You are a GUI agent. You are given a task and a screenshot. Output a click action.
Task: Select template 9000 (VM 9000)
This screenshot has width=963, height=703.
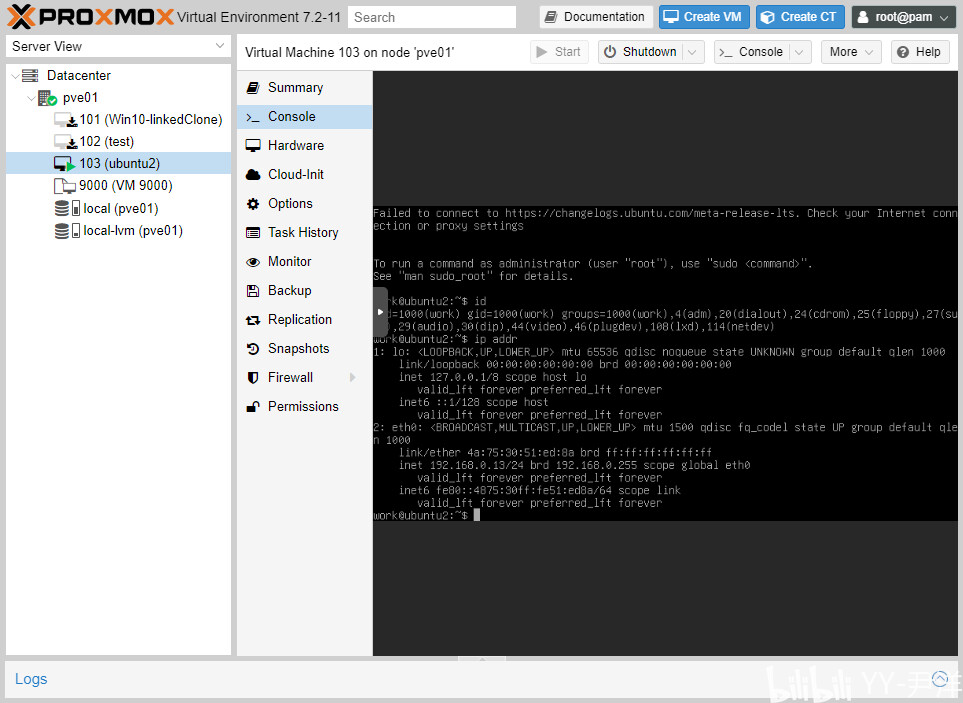pos(125,185)
